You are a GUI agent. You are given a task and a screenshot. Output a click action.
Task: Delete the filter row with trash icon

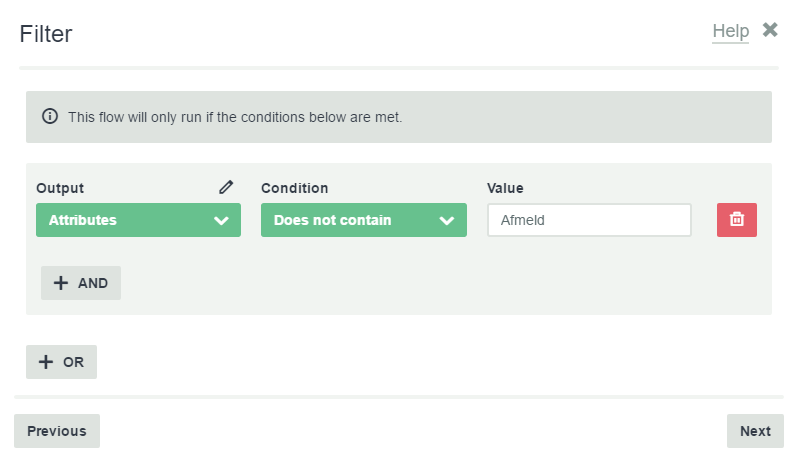click(x=737, y=220)
